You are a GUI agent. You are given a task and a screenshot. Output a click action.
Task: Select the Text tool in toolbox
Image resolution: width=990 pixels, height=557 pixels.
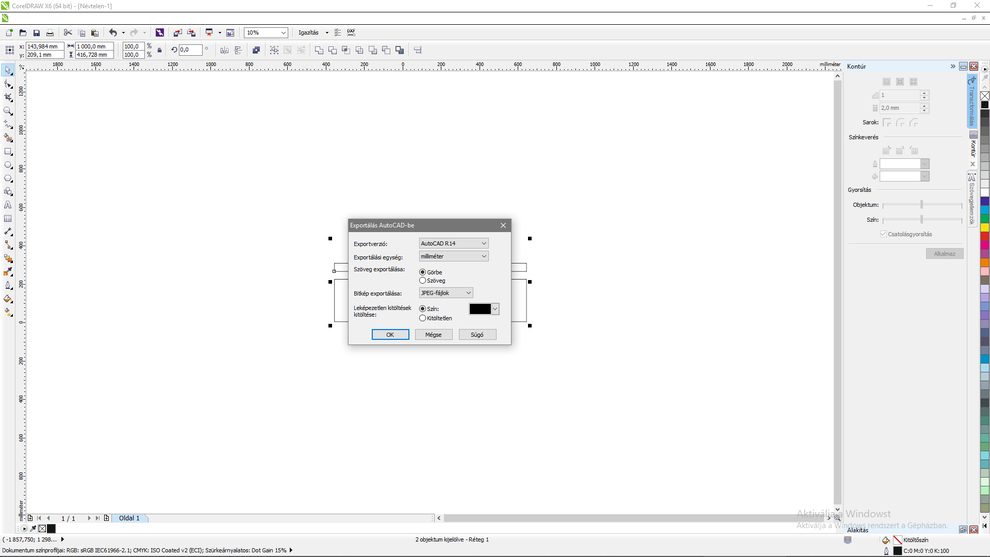pos(9,205)
